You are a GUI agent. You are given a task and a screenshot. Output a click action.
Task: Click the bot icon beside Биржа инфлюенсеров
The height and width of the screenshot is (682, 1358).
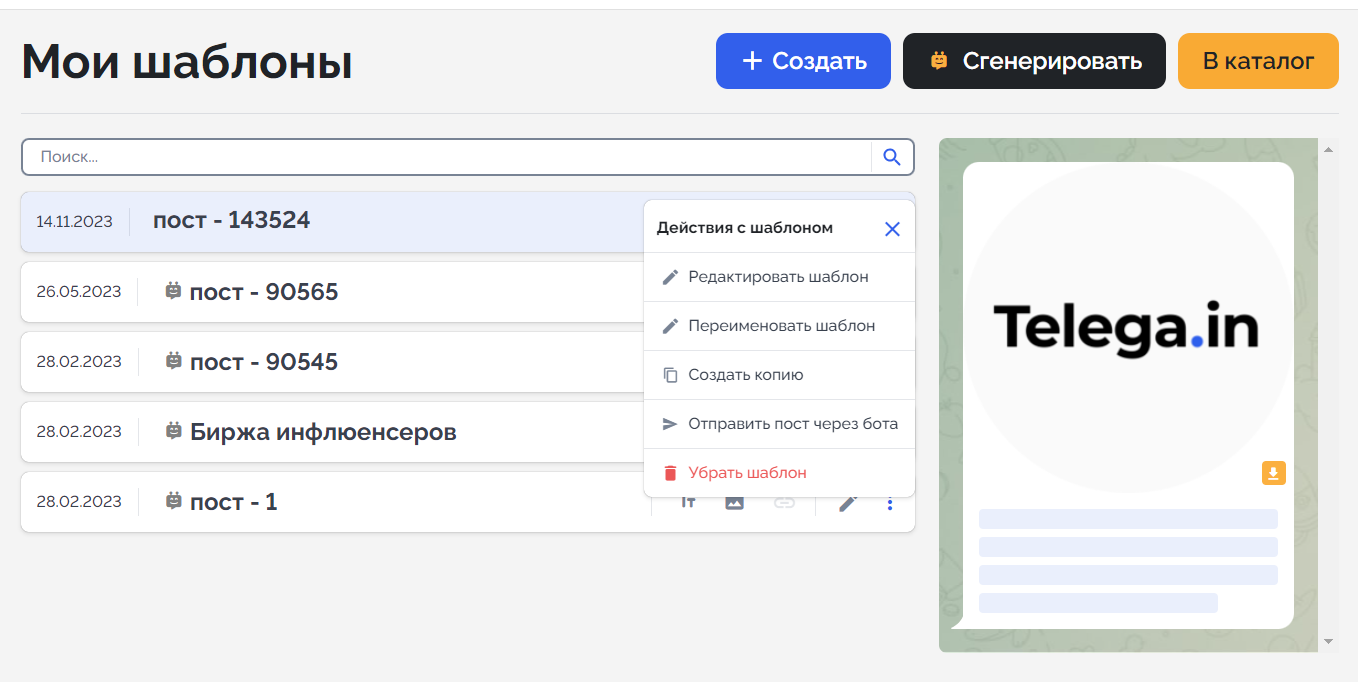[174, 431]
